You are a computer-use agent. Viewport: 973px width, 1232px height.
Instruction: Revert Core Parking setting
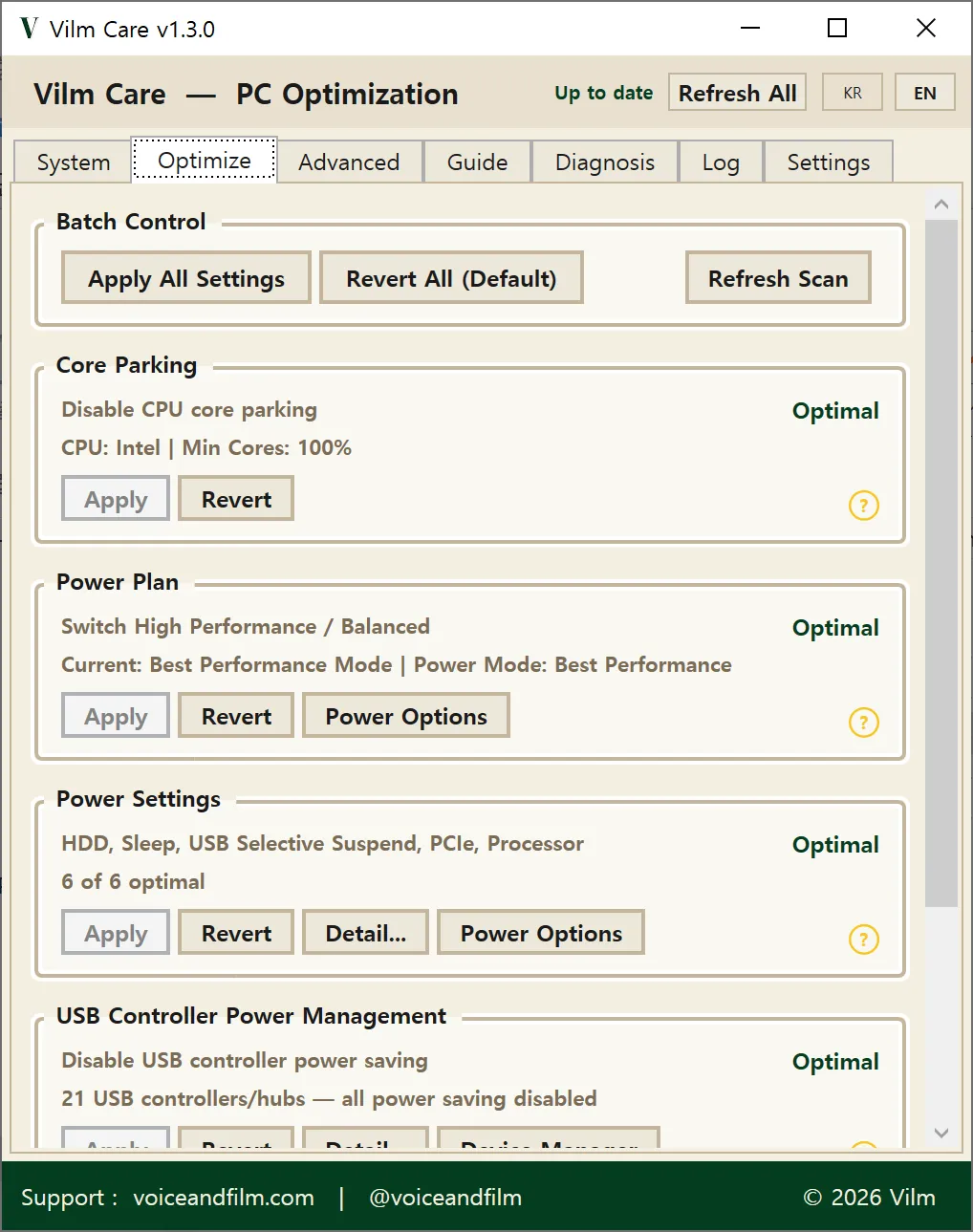(236, 499)
